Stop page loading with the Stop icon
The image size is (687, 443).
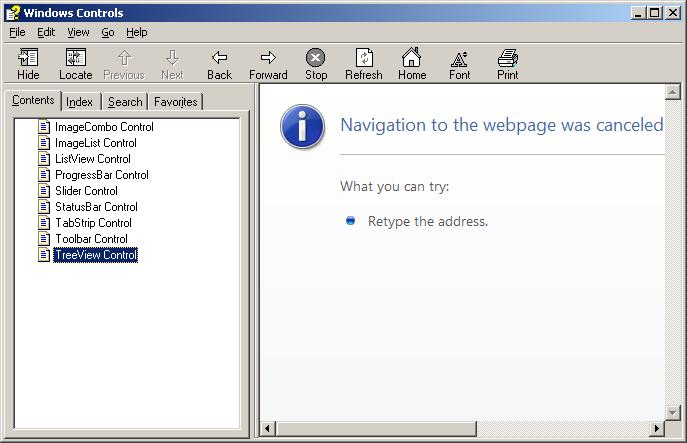tap(315, 57)
